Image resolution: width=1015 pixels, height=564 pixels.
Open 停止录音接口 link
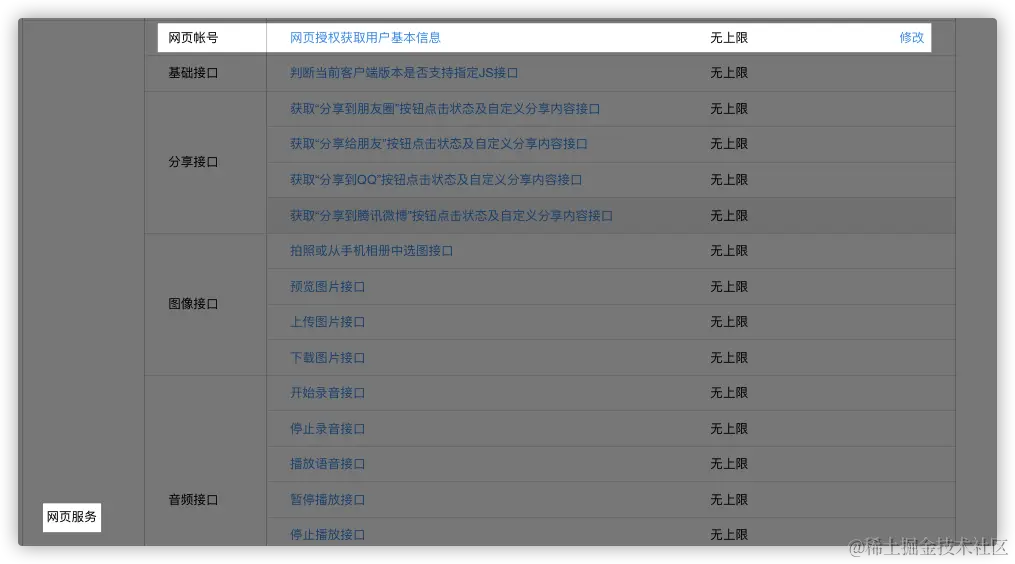coord(328,429)
